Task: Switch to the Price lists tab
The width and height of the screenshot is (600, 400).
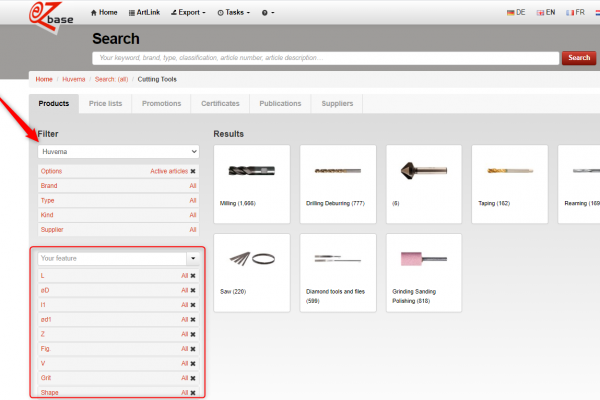Action: coord(105,104)
